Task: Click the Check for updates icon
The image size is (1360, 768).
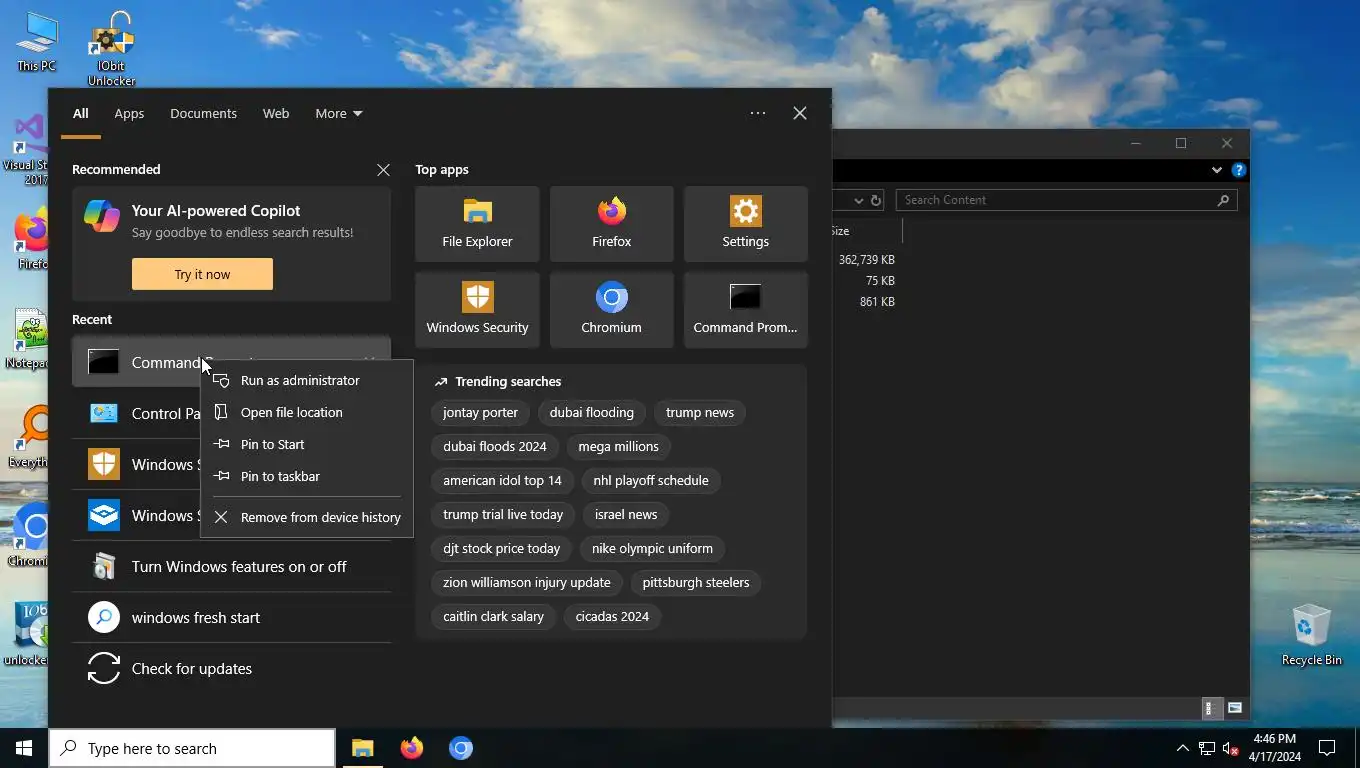Action: [x=104, y=668]
